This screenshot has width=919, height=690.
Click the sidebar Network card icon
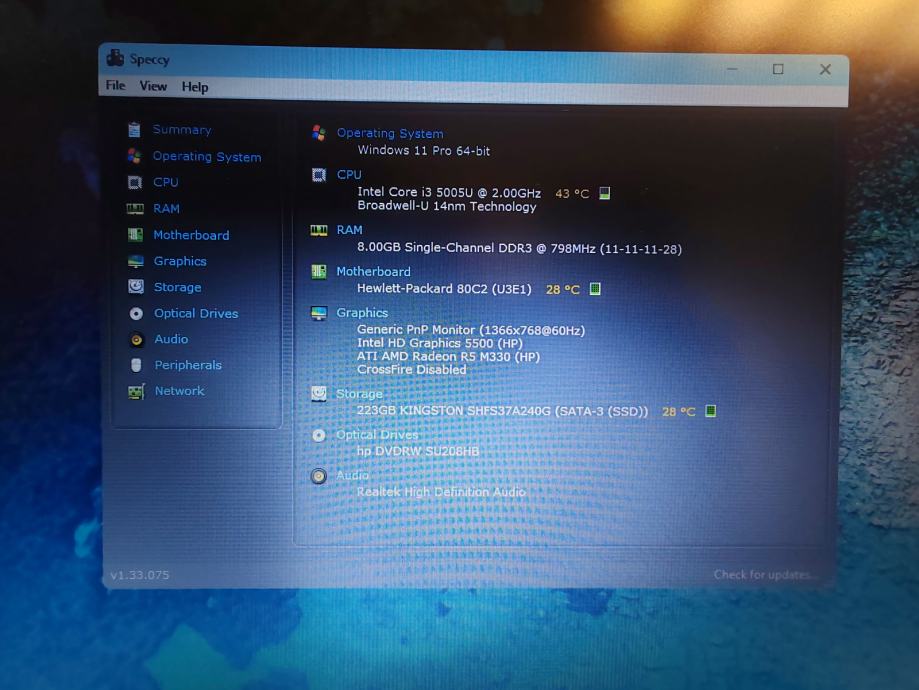point(136,392)
